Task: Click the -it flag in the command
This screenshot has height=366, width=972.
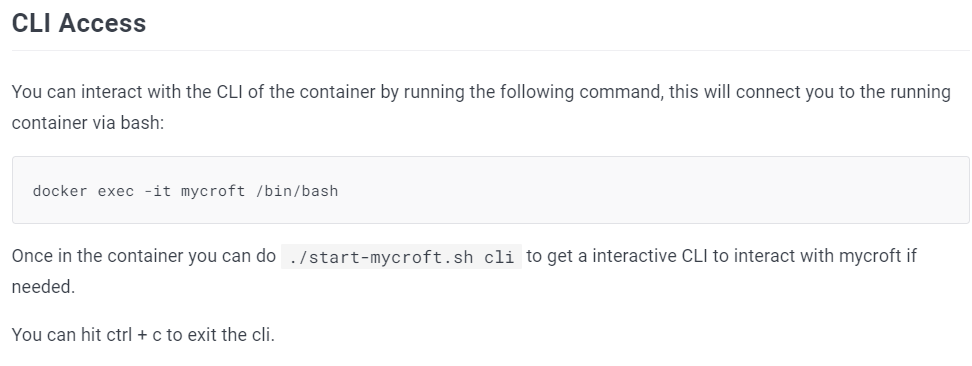Action: tap(157, 190)
